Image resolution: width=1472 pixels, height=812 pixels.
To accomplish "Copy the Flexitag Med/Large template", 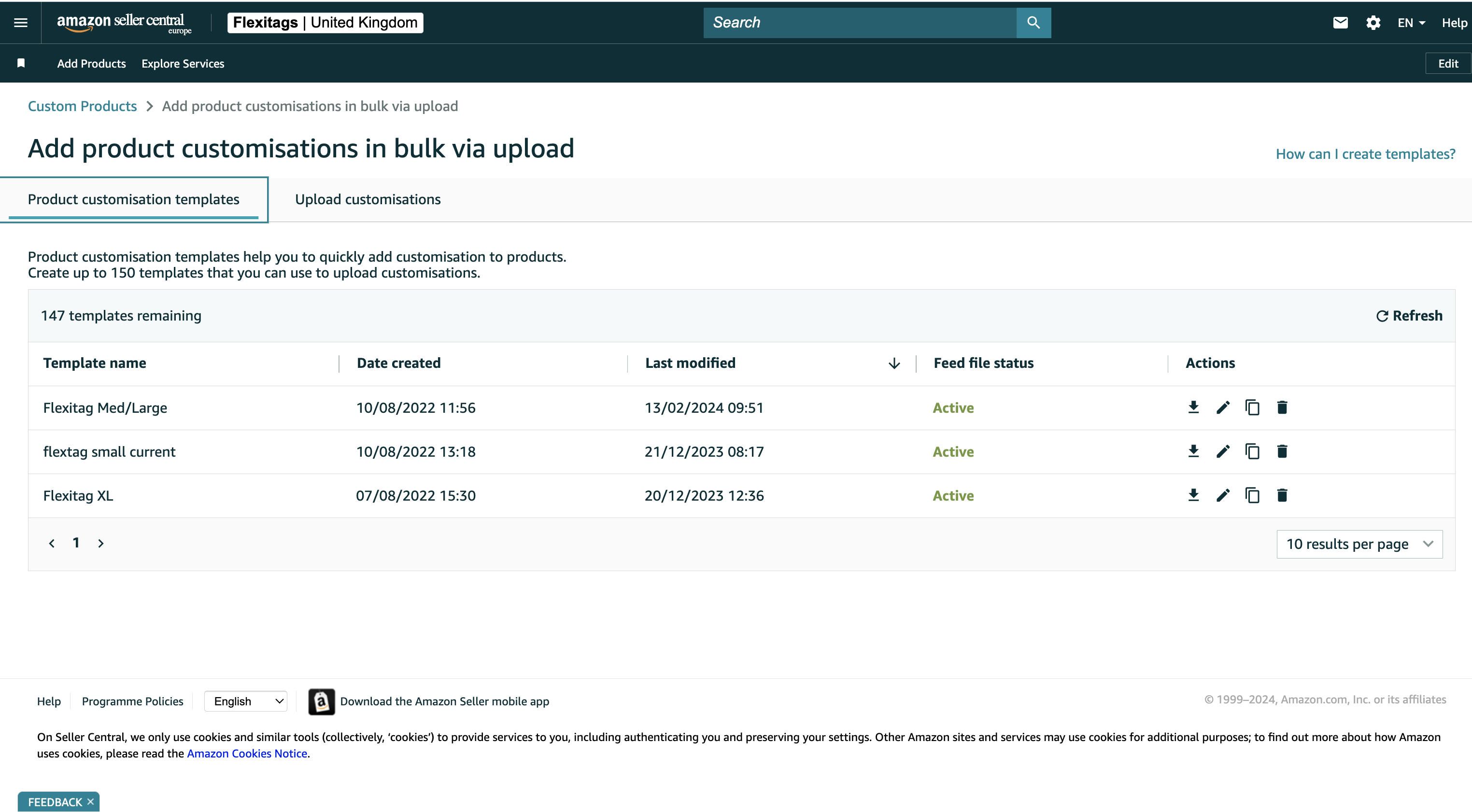I will (x=1252, y=407).
